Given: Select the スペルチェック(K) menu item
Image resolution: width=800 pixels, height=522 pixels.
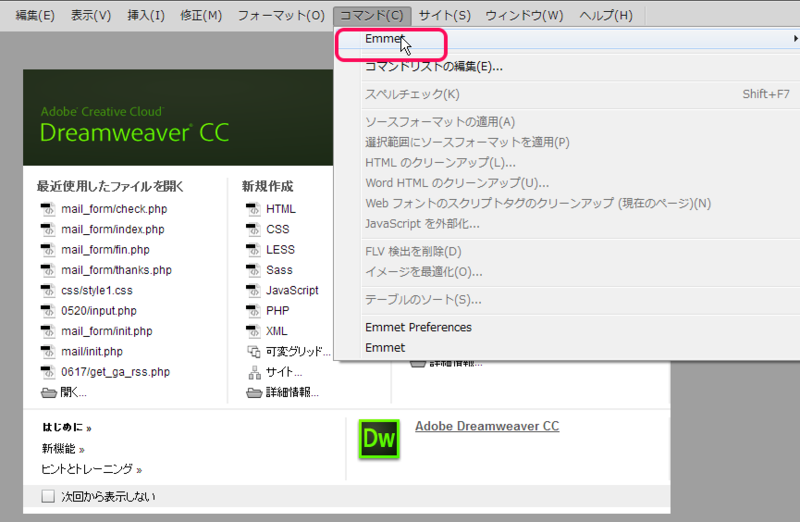Looking at the screenshot, I should point(567,94).
